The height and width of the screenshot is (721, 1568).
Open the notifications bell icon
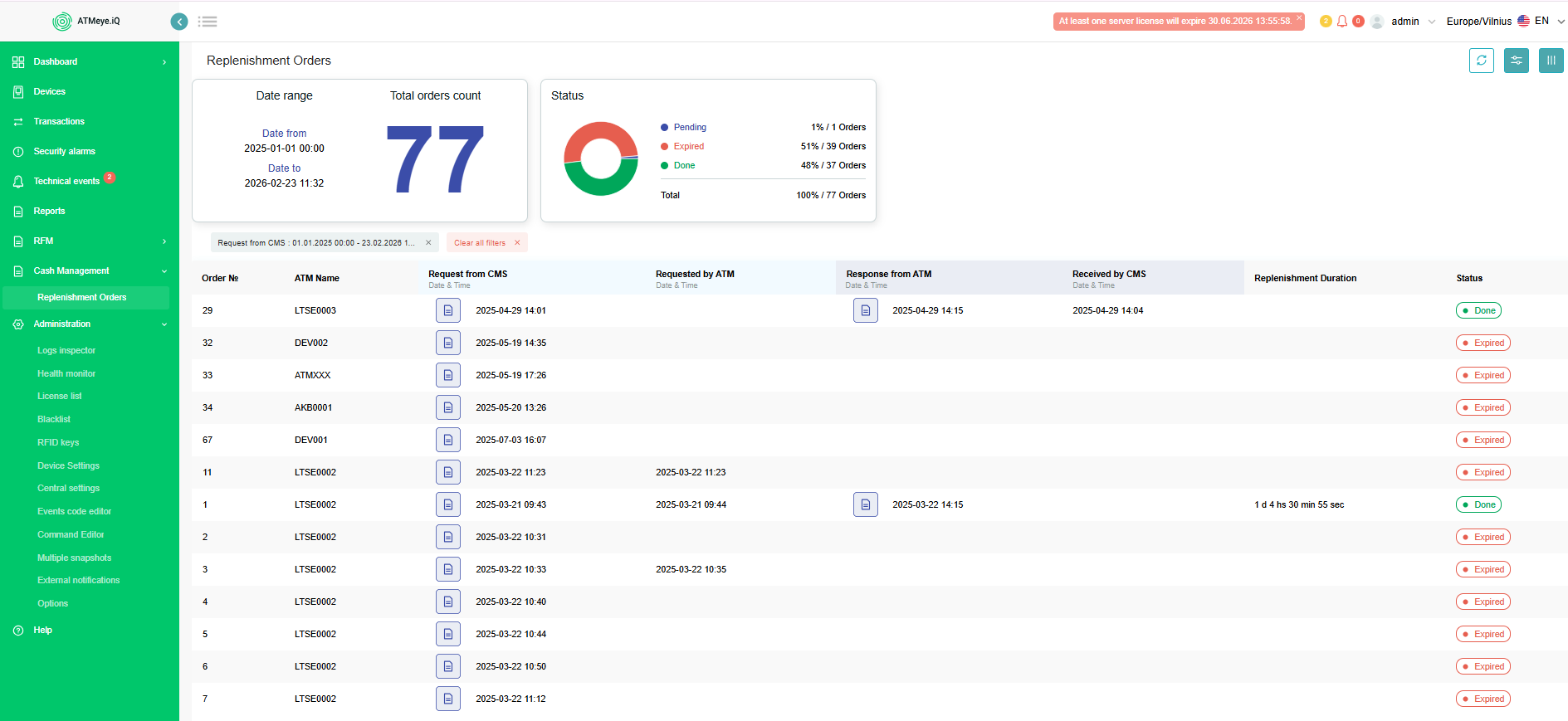pyautogui.click(x=1342, y=22)
